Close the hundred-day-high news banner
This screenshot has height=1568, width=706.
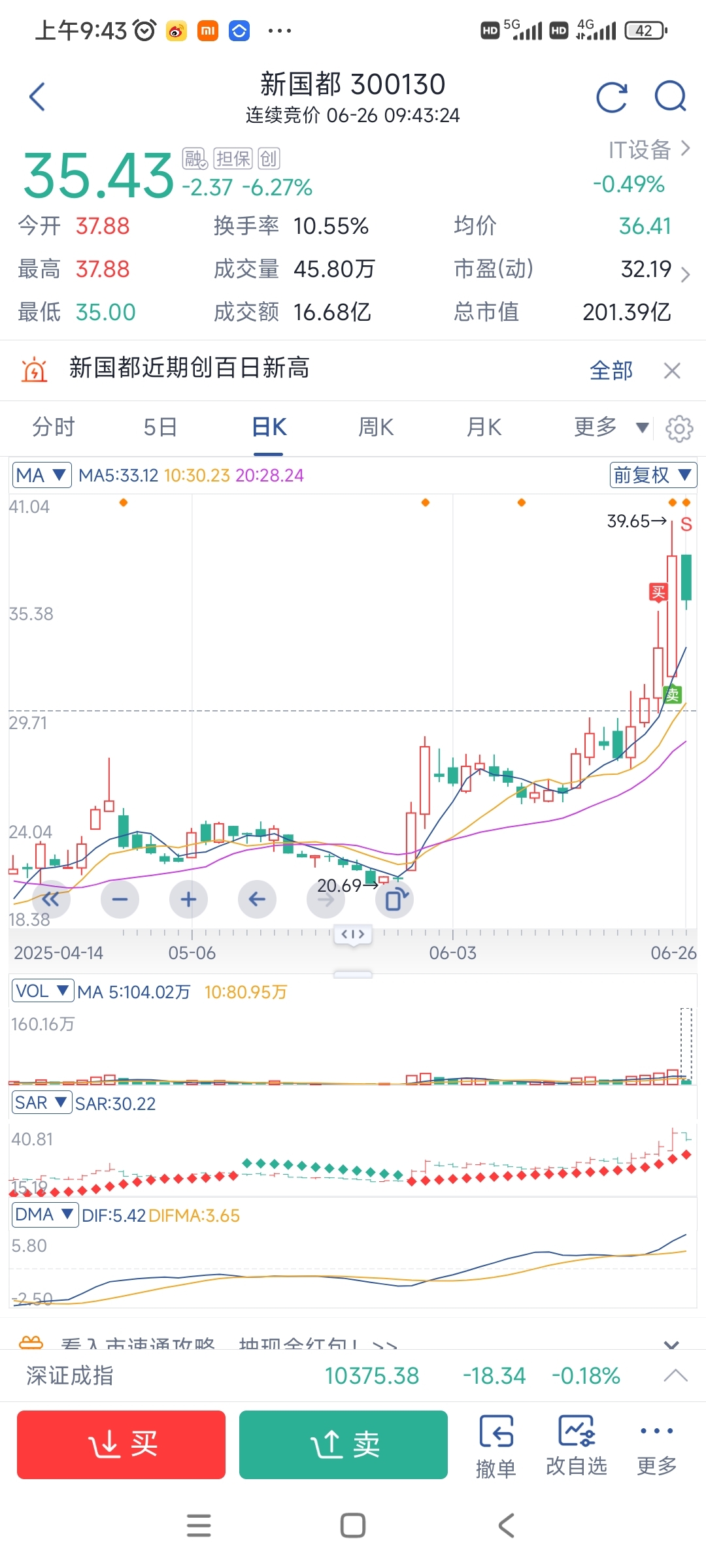tap(672, 370)
